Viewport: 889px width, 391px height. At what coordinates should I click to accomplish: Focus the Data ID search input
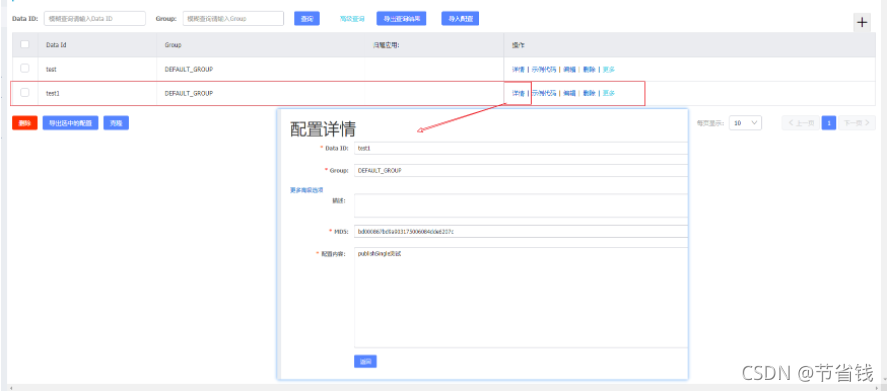tap(95, 19)
